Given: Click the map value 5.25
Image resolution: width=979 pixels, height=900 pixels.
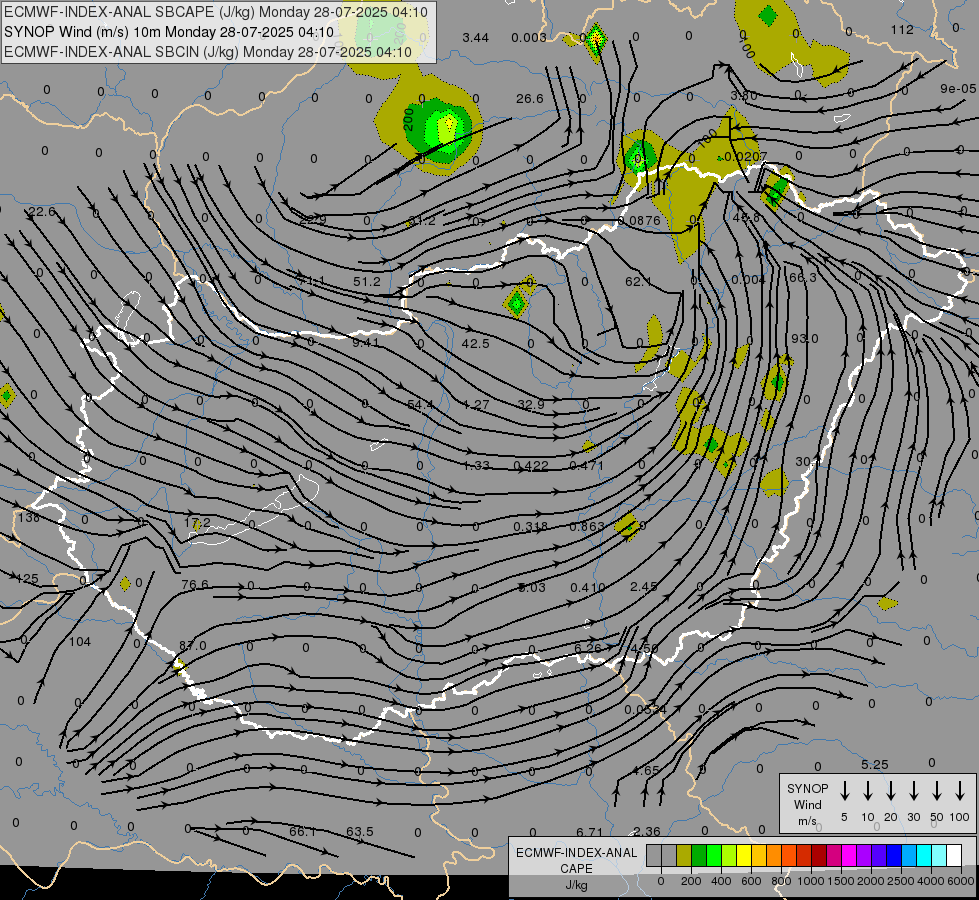Looking at the screenshot, I should click(x=875, y=765).
